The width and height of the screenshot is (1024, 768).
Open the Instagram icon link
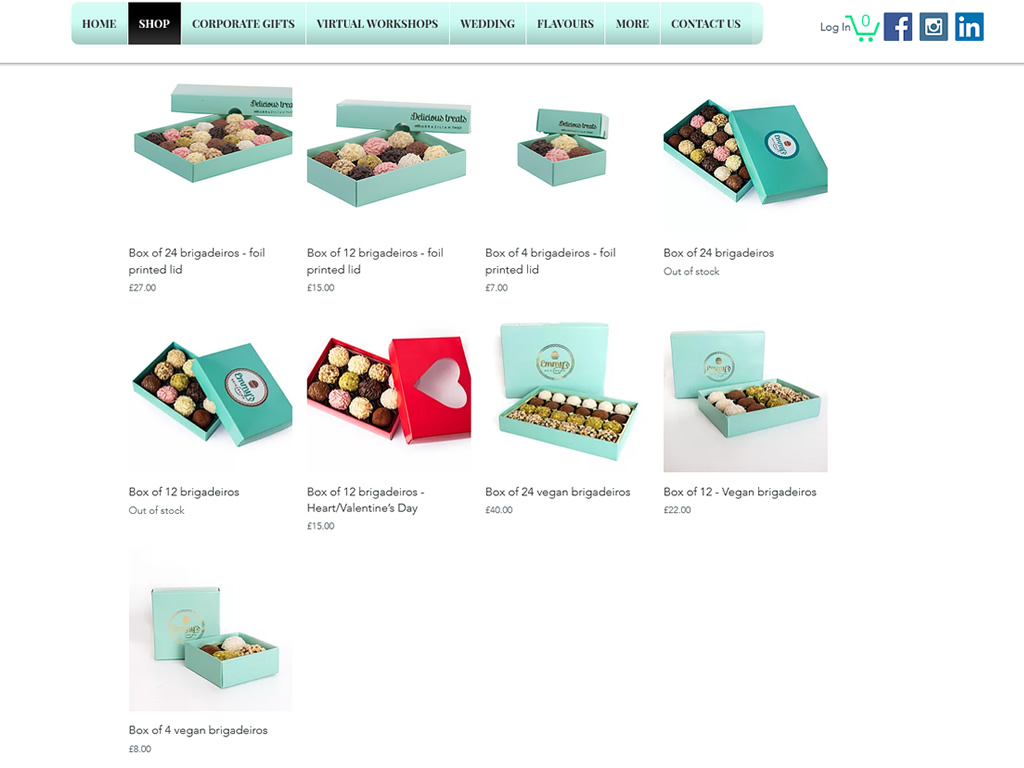coord(933,27)
